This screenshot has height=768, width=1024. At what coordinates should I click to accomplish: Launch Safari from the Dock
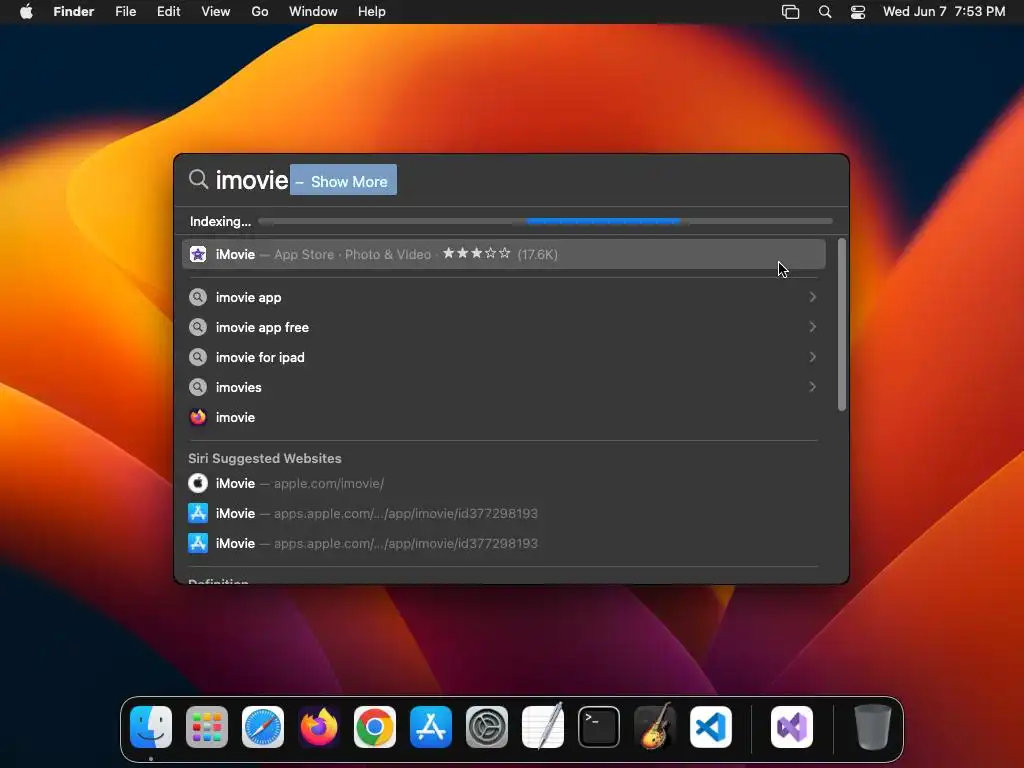point(263,727)
